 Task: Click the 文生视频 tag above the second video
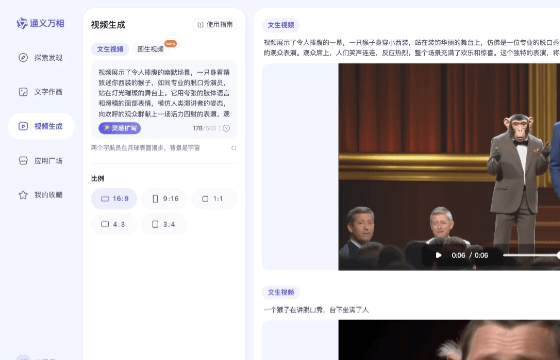tap(281, 292)
